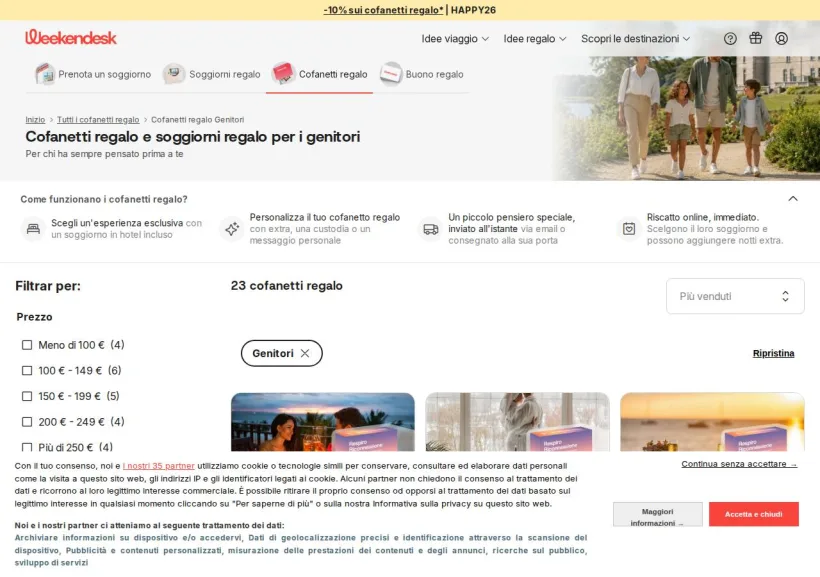
Task: Click the Buono regalo voucher icon
Action: 391,74
